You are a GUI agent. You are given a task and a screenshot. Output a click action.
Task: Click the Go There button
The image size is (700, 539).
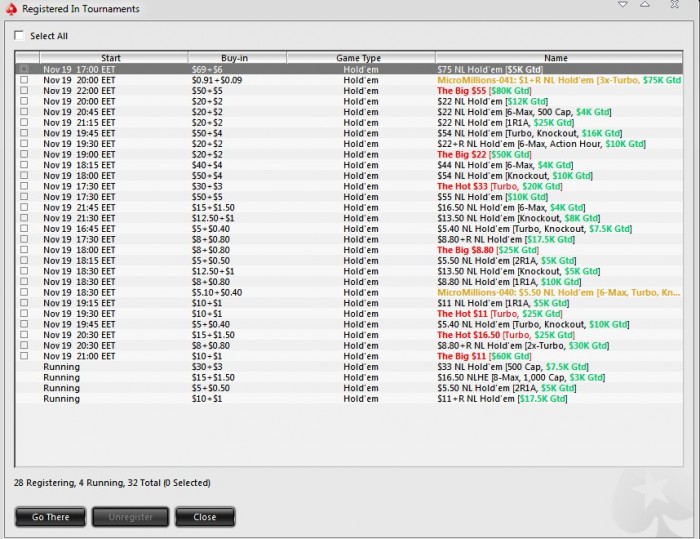pyautogui.click(x=50, y=517)
